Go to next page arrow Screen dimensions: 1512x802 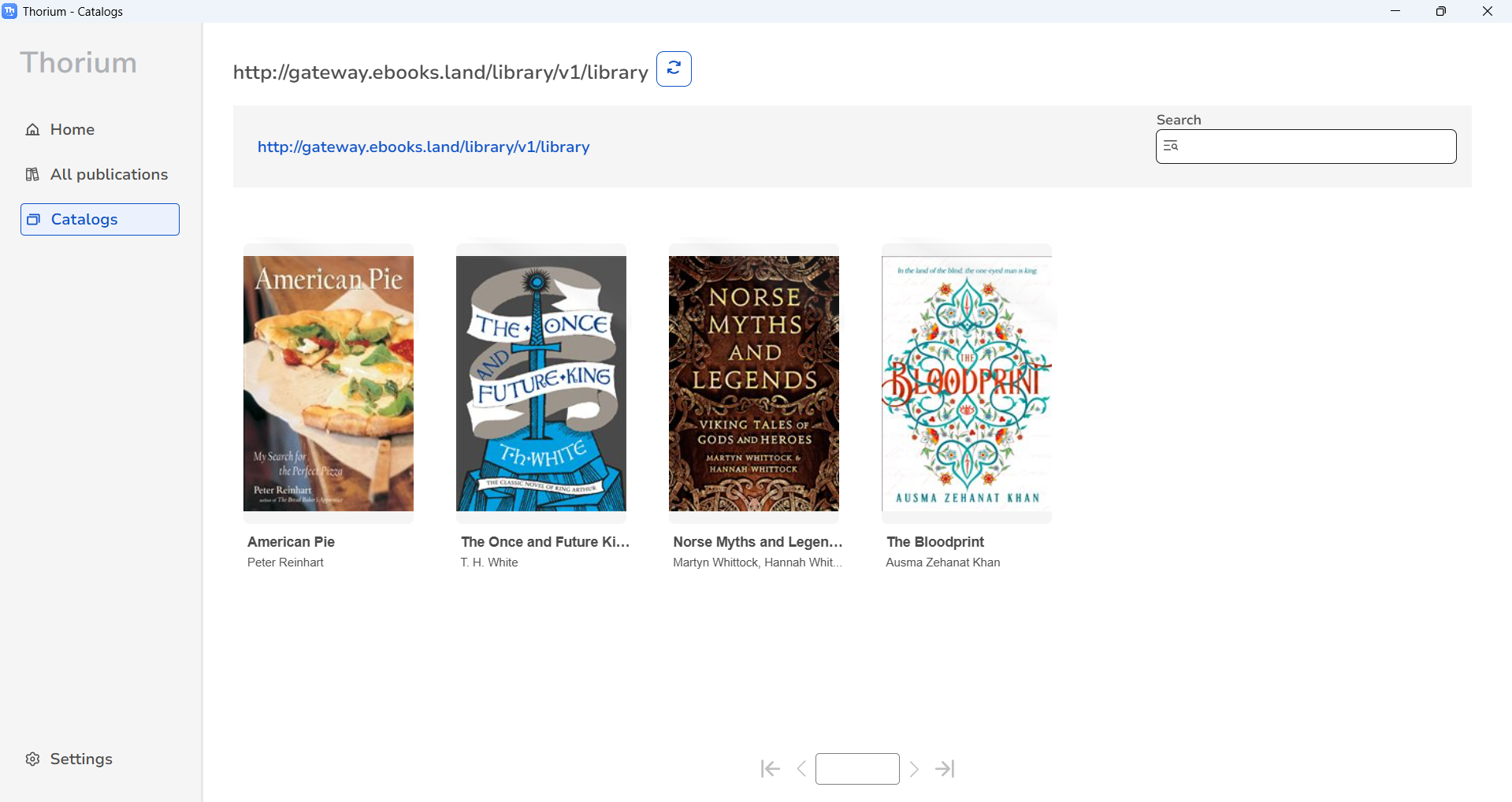[914, 769]
